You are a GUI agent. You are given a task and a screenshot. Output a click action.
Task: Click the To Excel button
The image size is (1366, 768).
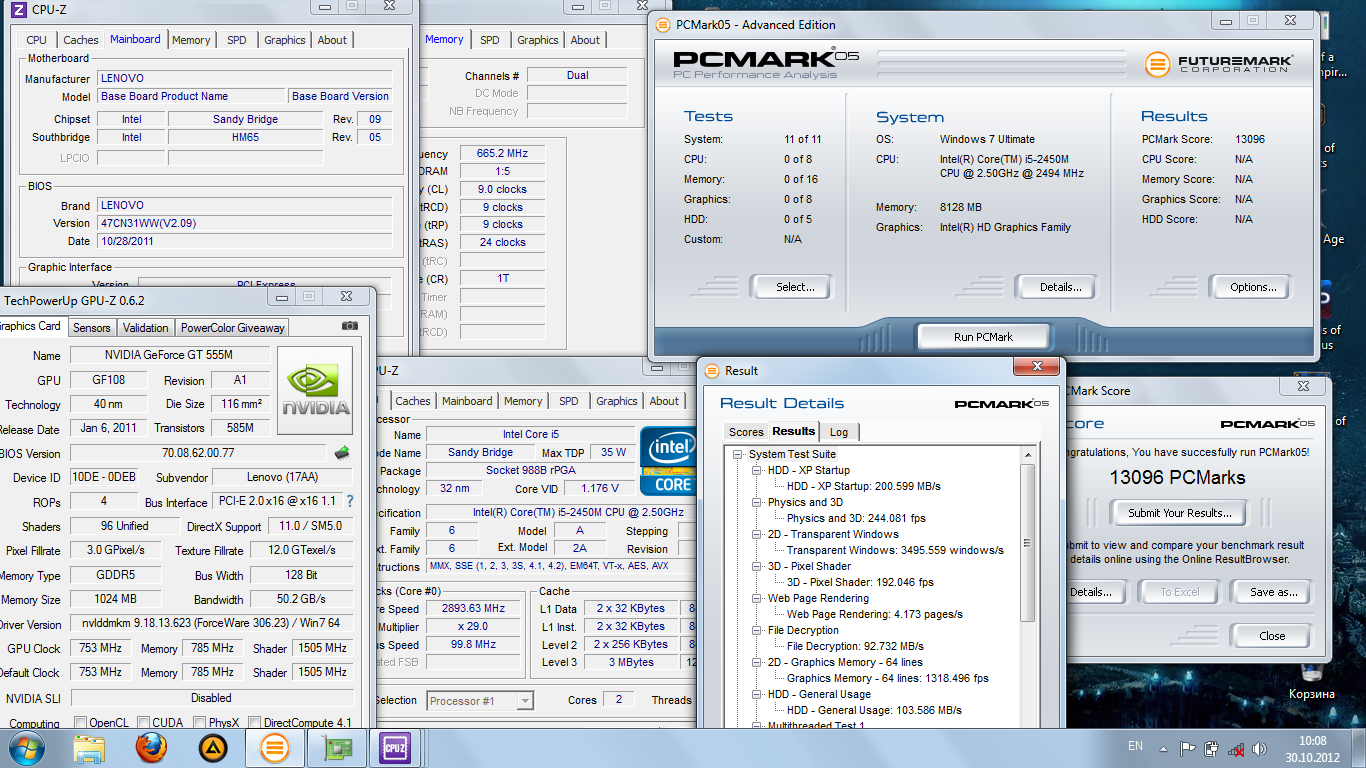(1179, 592)
